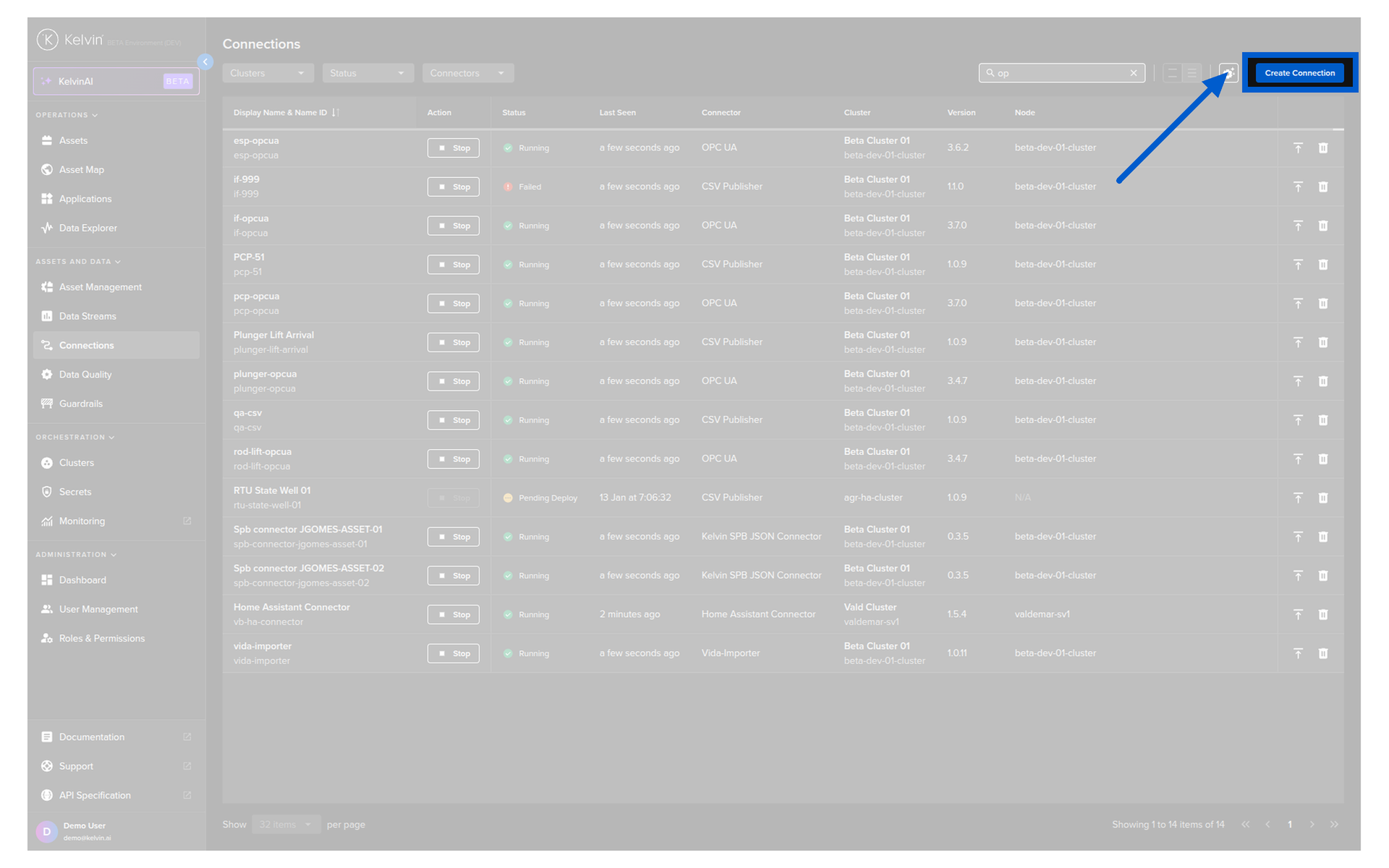The height and width of the screenshot is (868, 1389).
Task: Click the Create Connection button
Action: [1299, 73]
